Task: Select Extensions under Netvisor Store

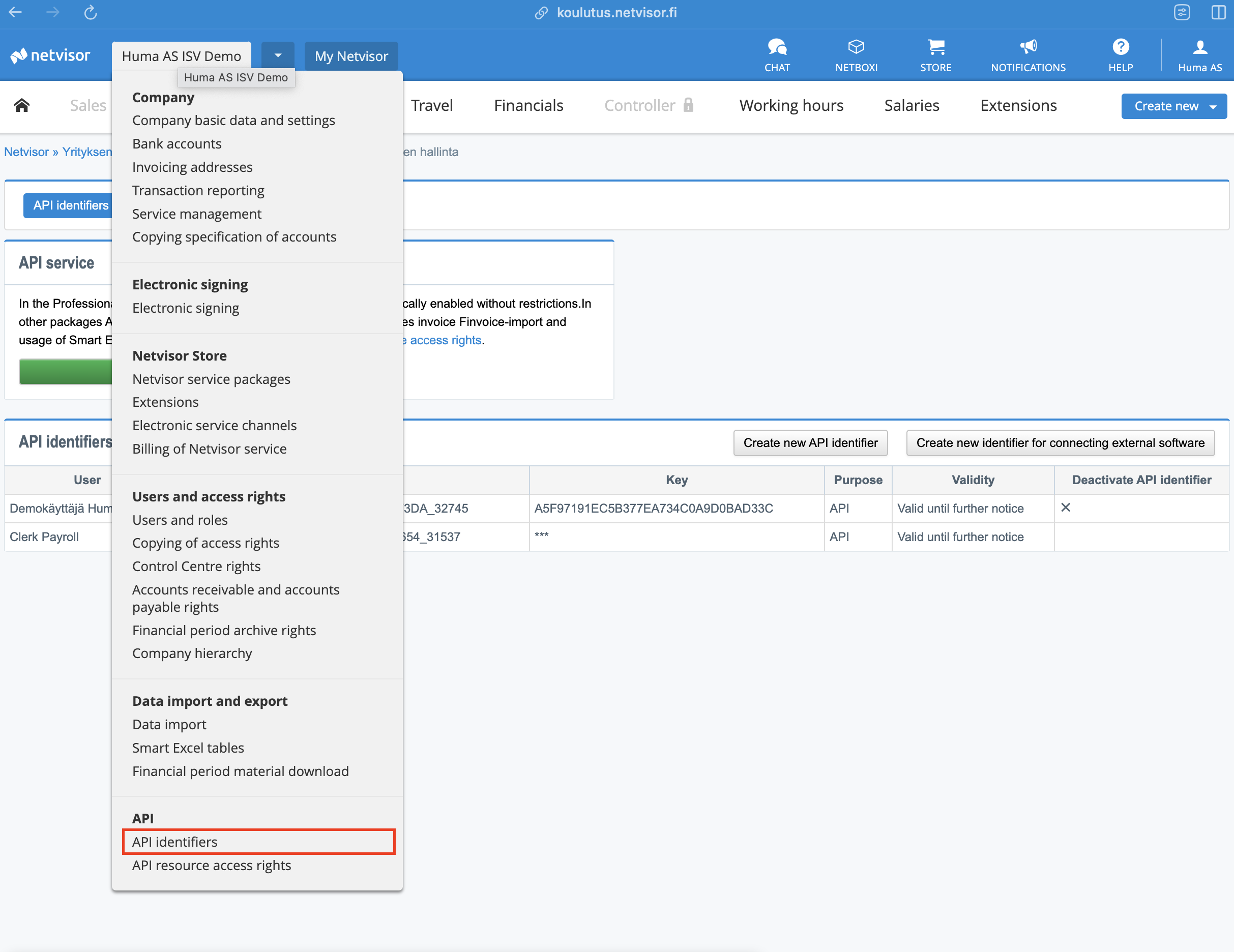Action: click(165, 402)
